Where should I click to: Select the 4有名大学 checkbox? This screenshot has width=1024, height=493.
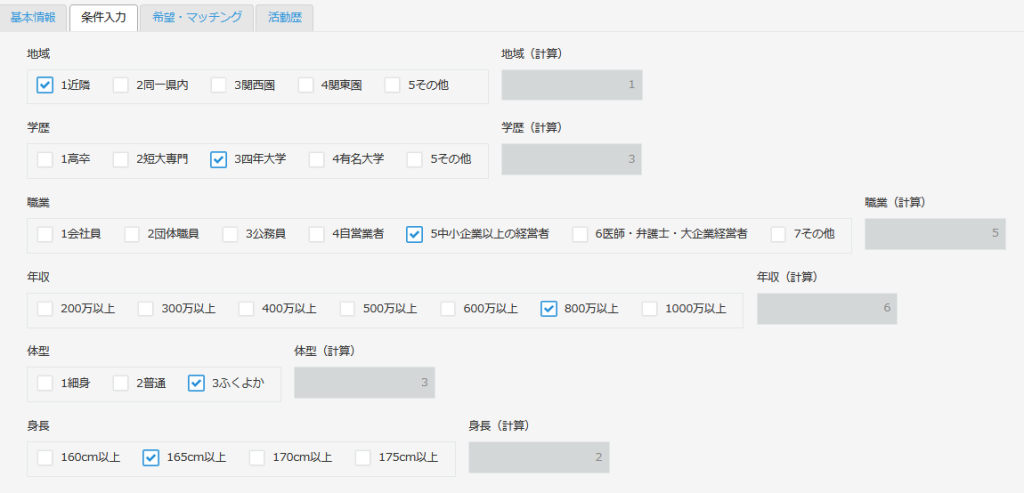click(x=317, y=159)
